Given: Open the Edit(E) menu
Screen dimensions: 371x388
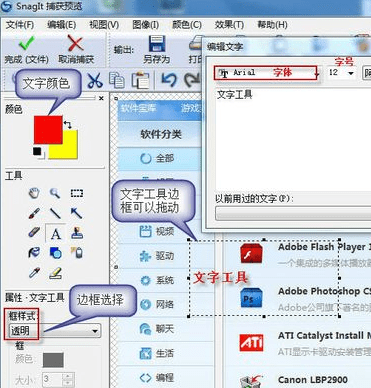Looking at the screenshot, I should tap(62, 24).
